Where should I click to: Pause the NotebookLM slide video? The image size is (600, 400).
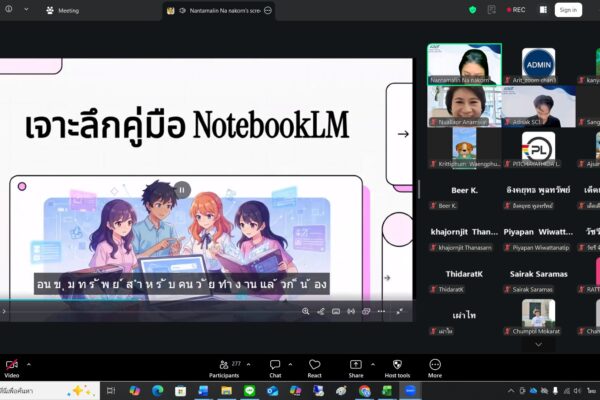click(x=182, y=190)
